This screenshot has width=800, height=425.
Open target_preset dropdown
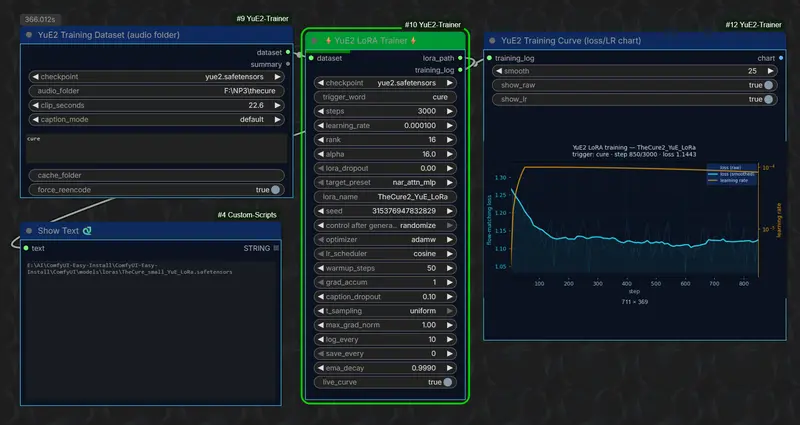tap(385, 183)
